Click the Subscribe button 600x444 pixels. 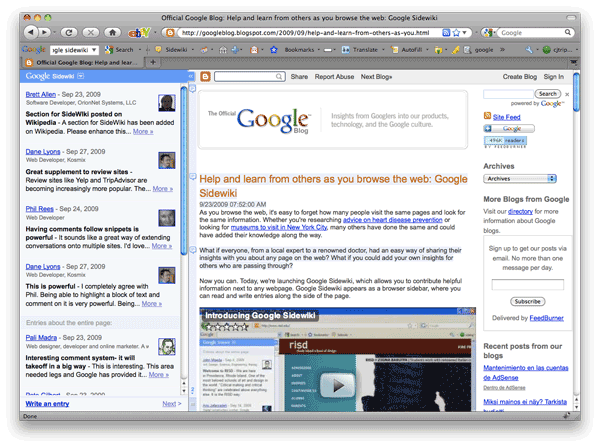[x=527, y=301]
